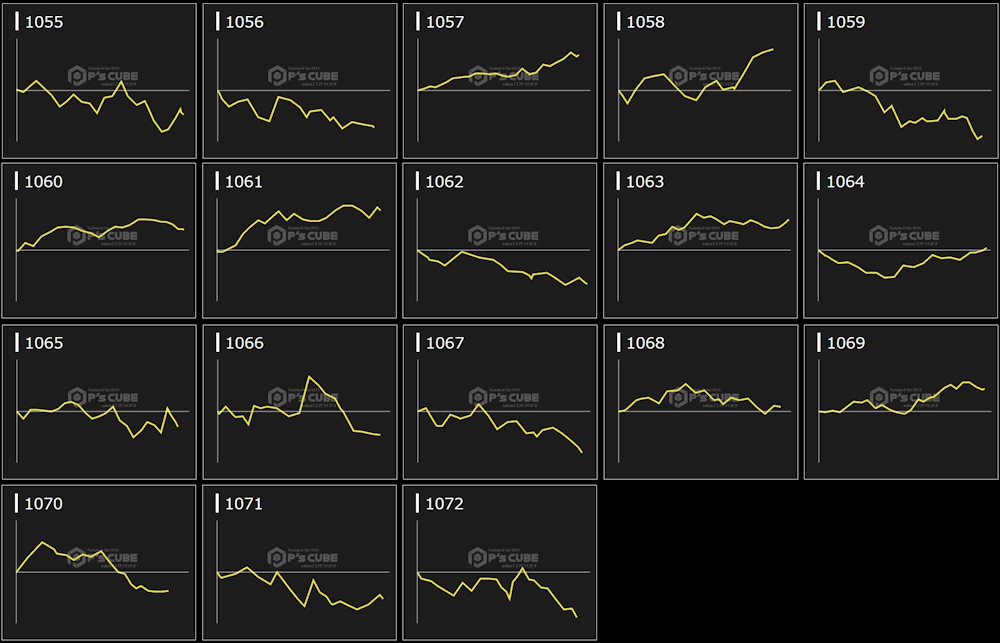Select the 1063 chart thumbnail
This screenshot has height=643, width=1000.
coord(700,241)
